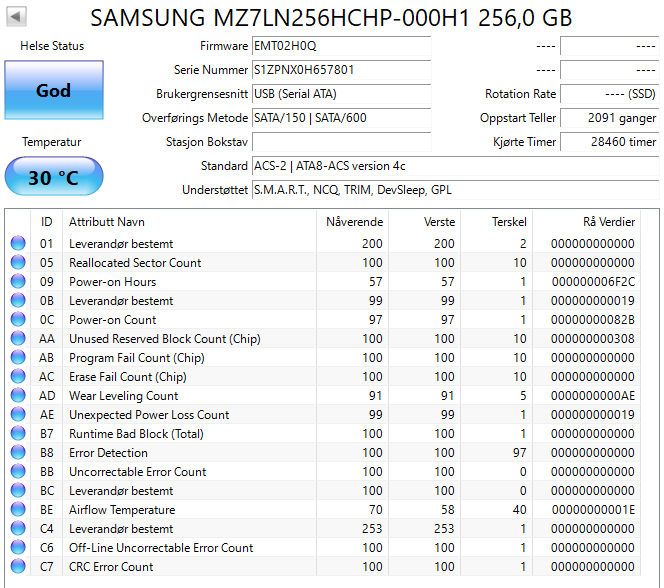Click the Off-Line Uncorrectable Error Count name
664x588 pixels.
coord(161,548)
